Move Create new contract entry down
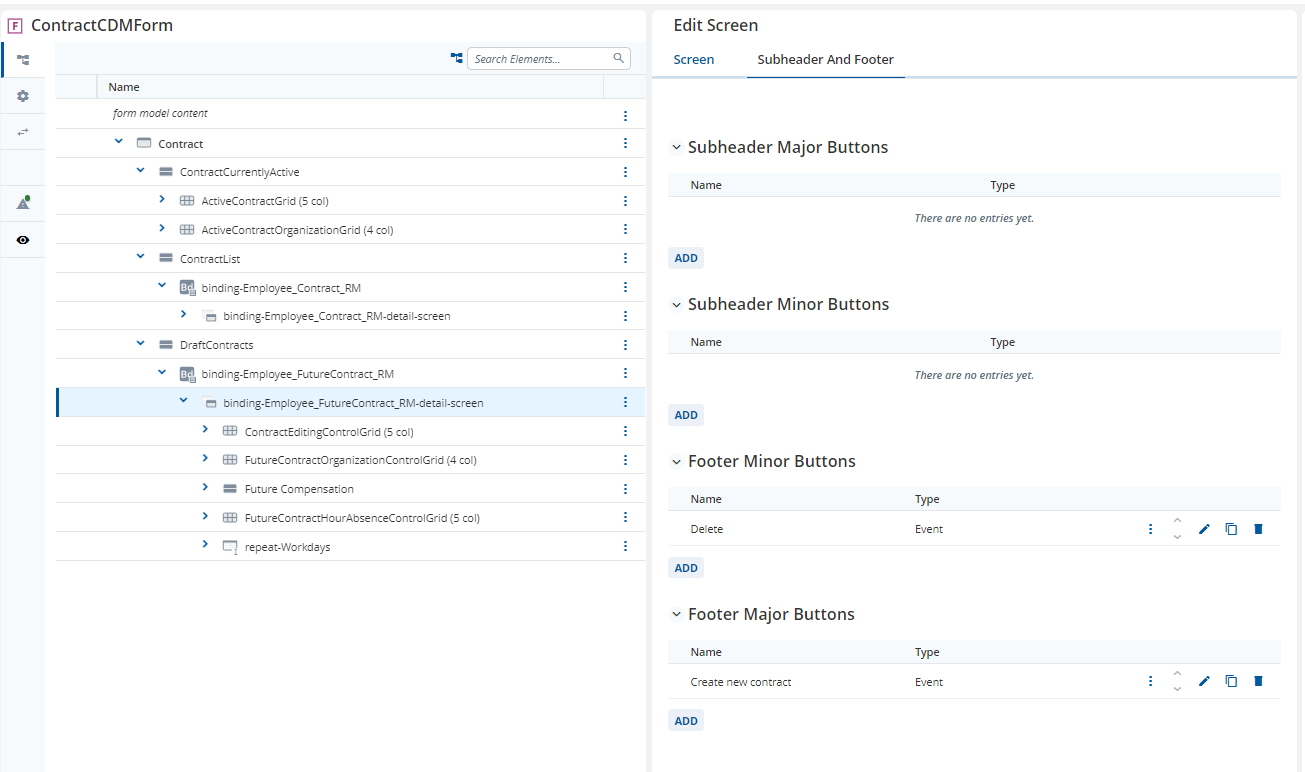 pos(1177,689)
